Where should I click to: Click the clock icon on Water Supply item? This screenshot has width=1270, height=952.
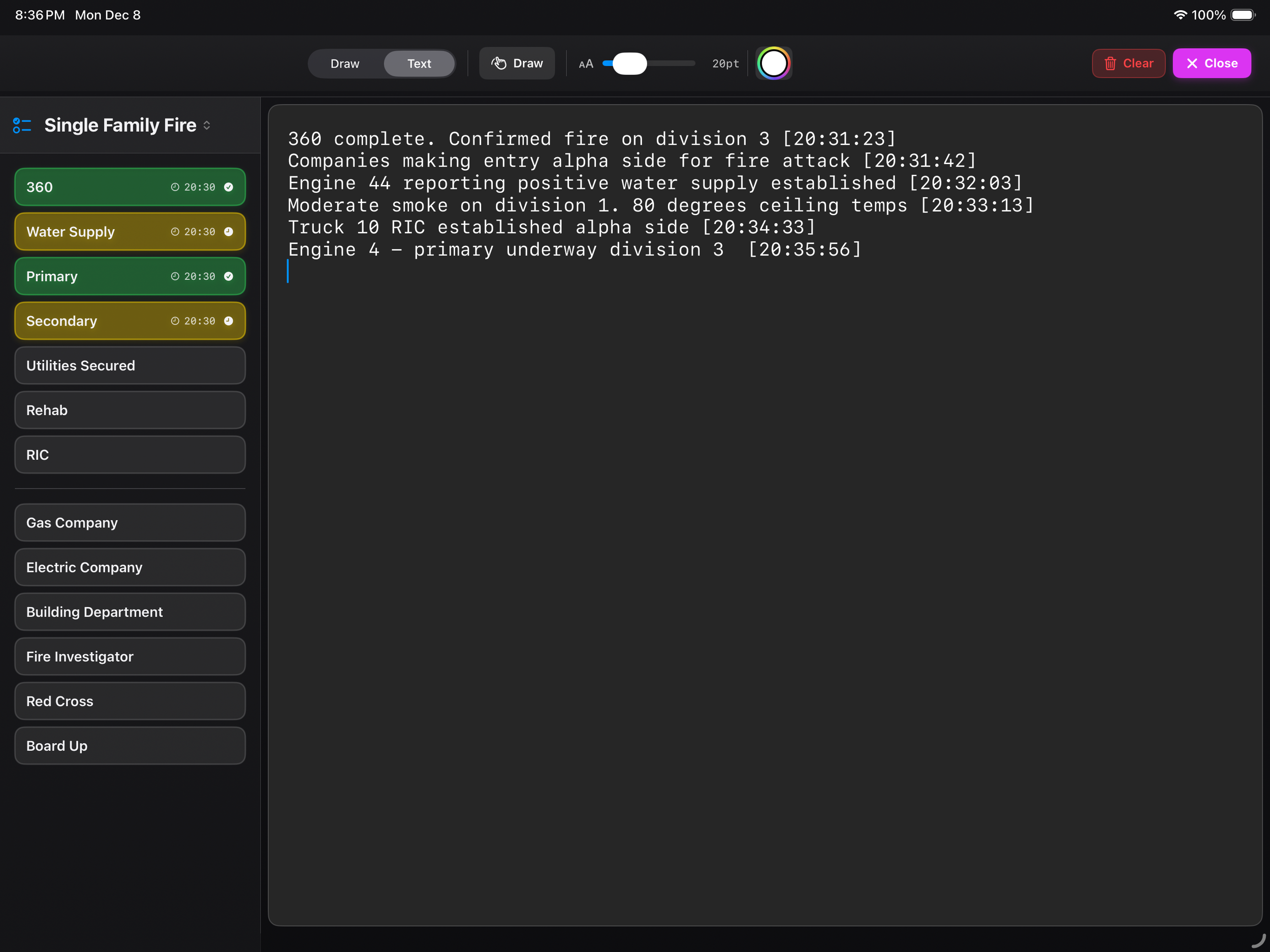(175, 232)
